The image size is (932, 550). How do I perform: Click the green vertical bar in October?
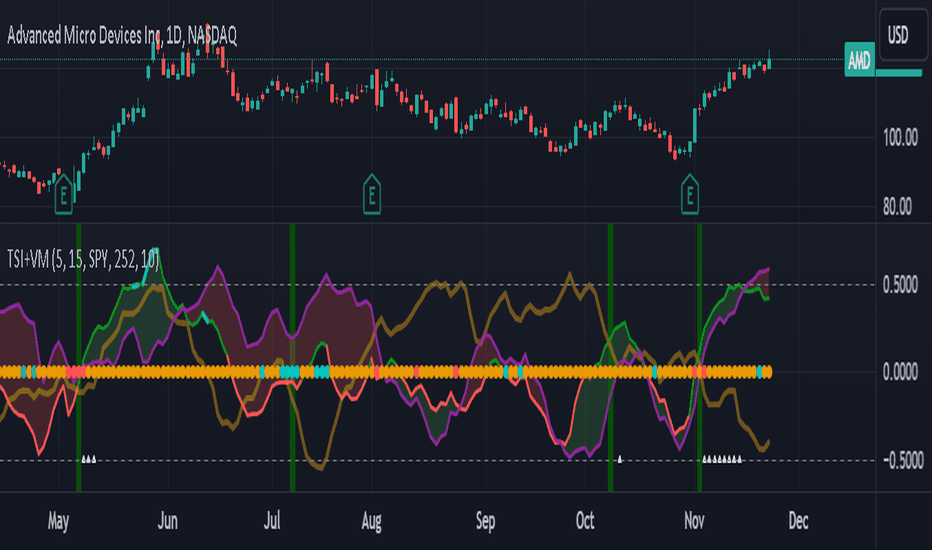click(x=610, y=357)
